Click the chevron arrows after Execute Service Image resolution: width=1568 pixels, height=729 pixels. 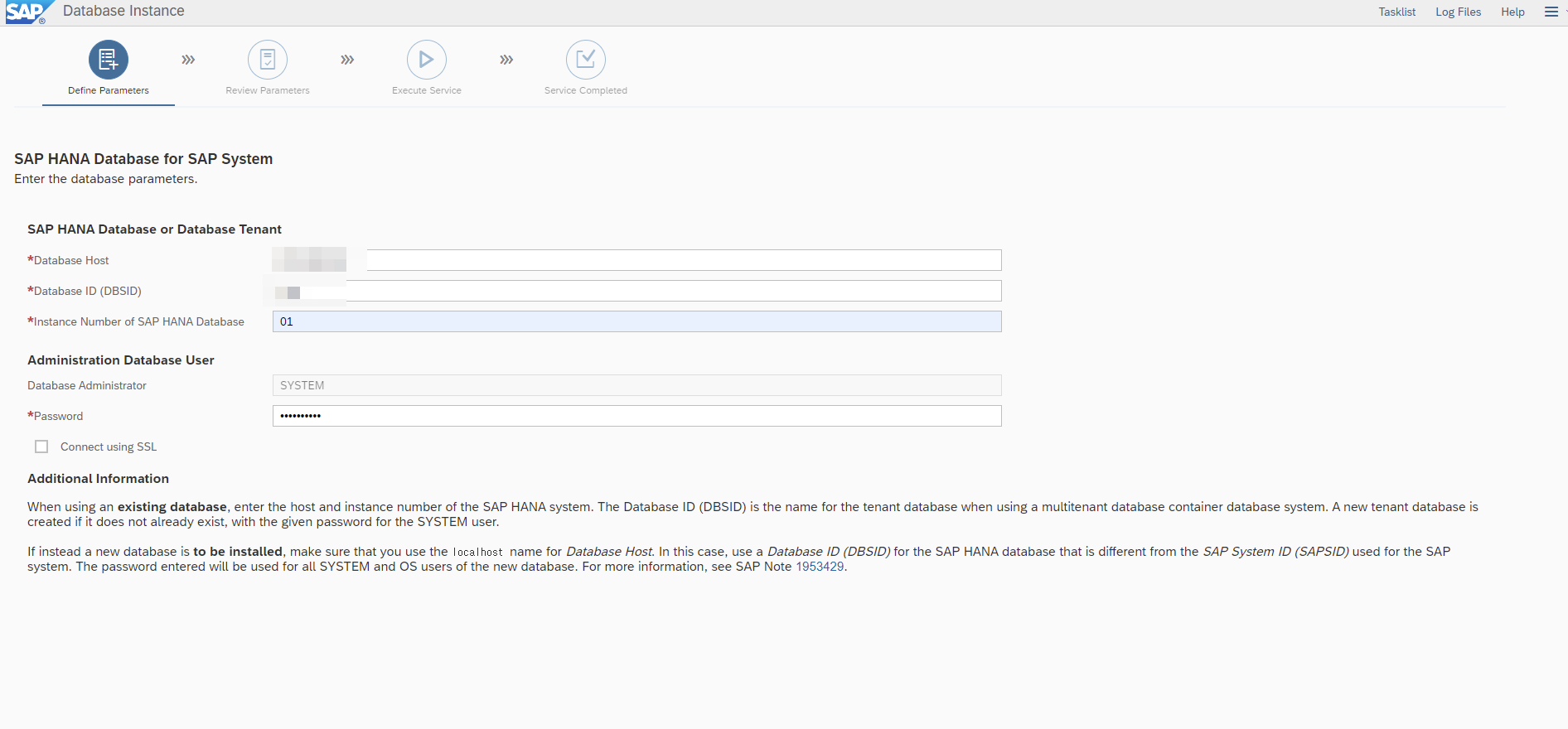coord(506,60)
